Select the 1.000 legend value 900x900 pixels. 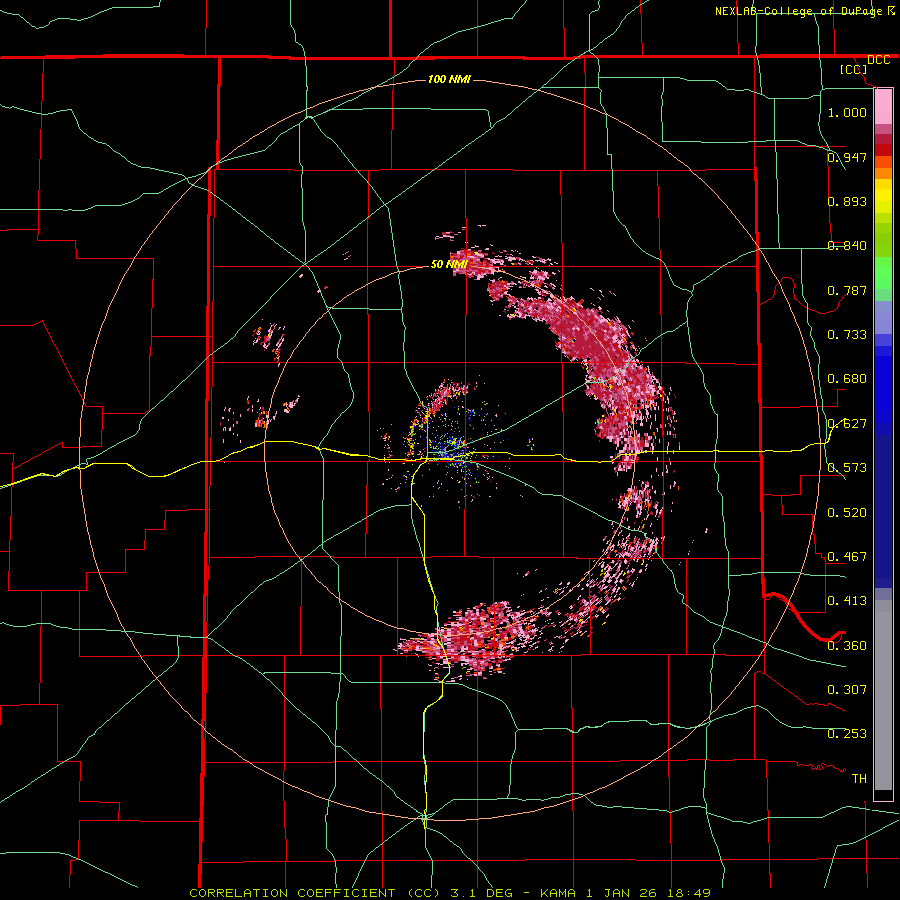pos(847,112)
